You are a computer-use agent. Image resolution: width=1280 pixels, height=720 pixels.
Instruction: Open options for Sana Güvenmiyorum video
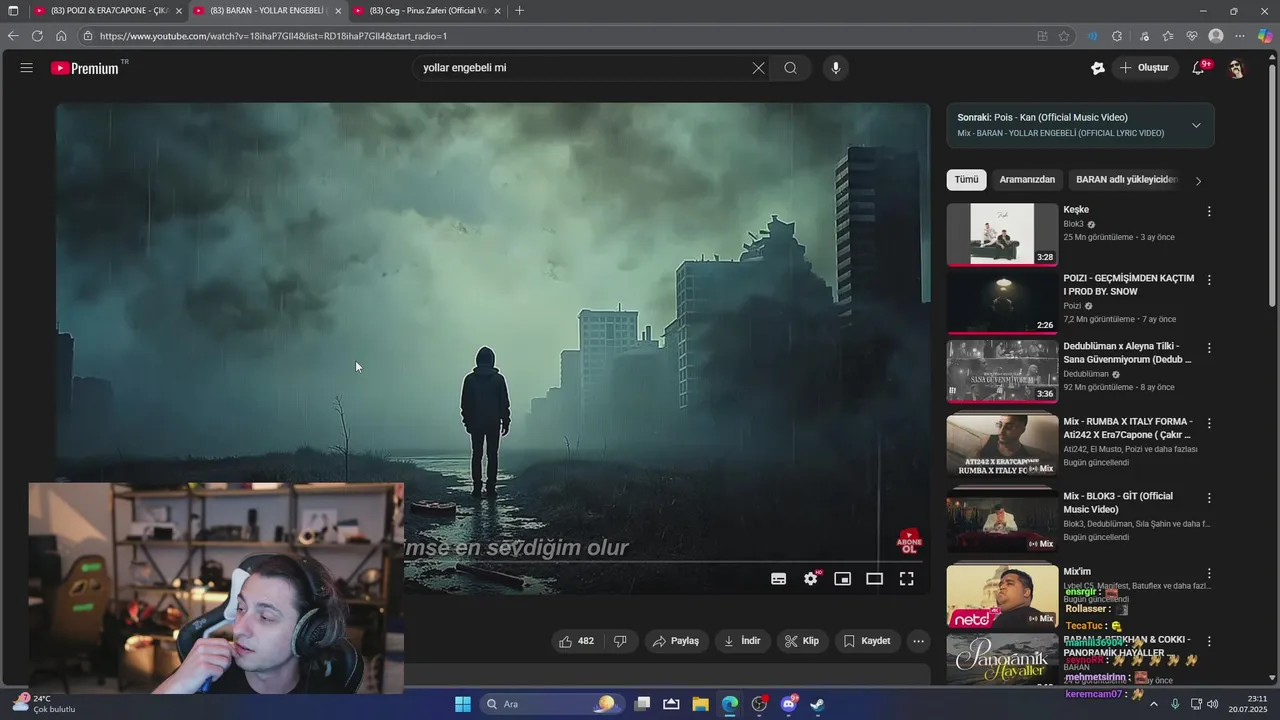coord(1209,348)
